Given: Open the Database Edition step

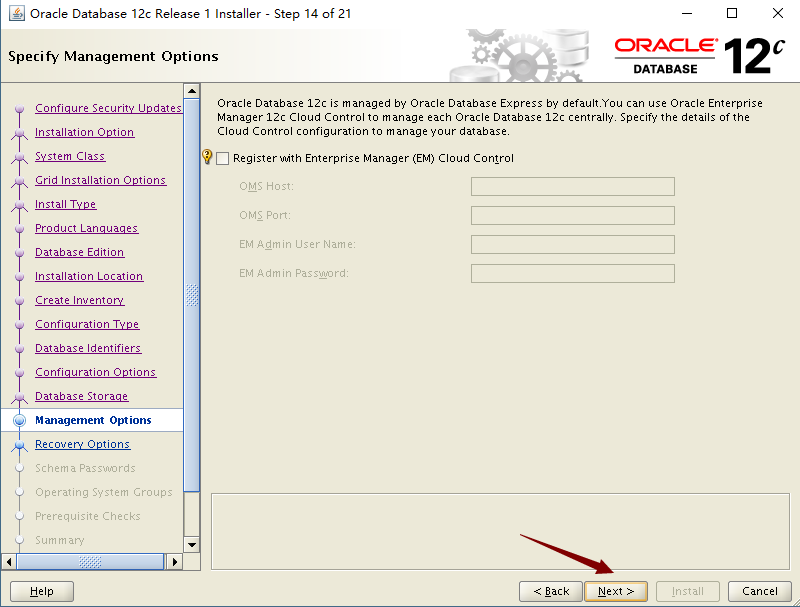Looking at the screenshot, I should tap(80, 252).
